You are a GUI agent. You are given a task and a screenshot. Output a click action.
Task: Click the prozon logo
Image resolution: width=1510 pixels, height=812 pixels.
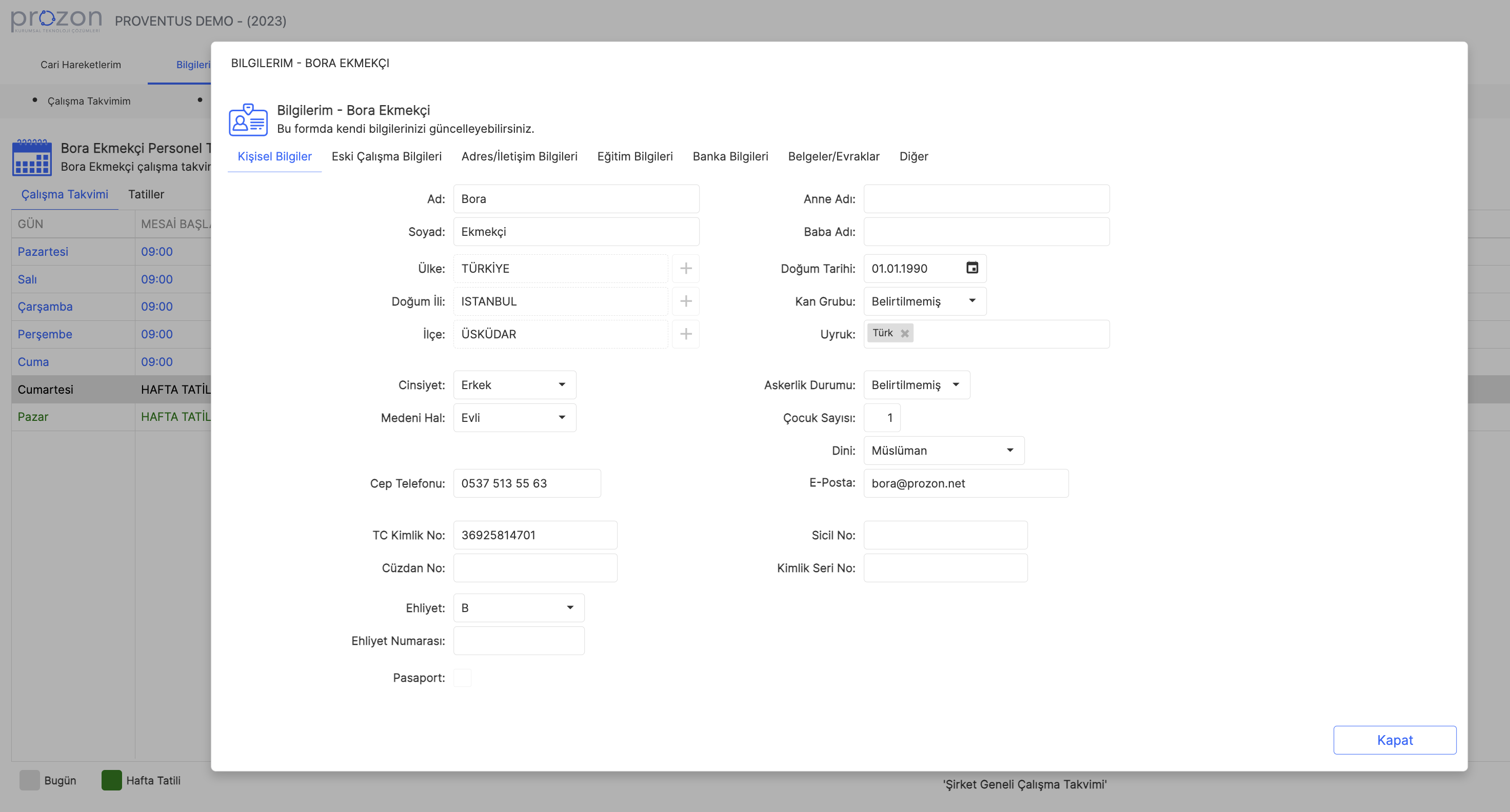pyautogui.click(x=56, y=21)
